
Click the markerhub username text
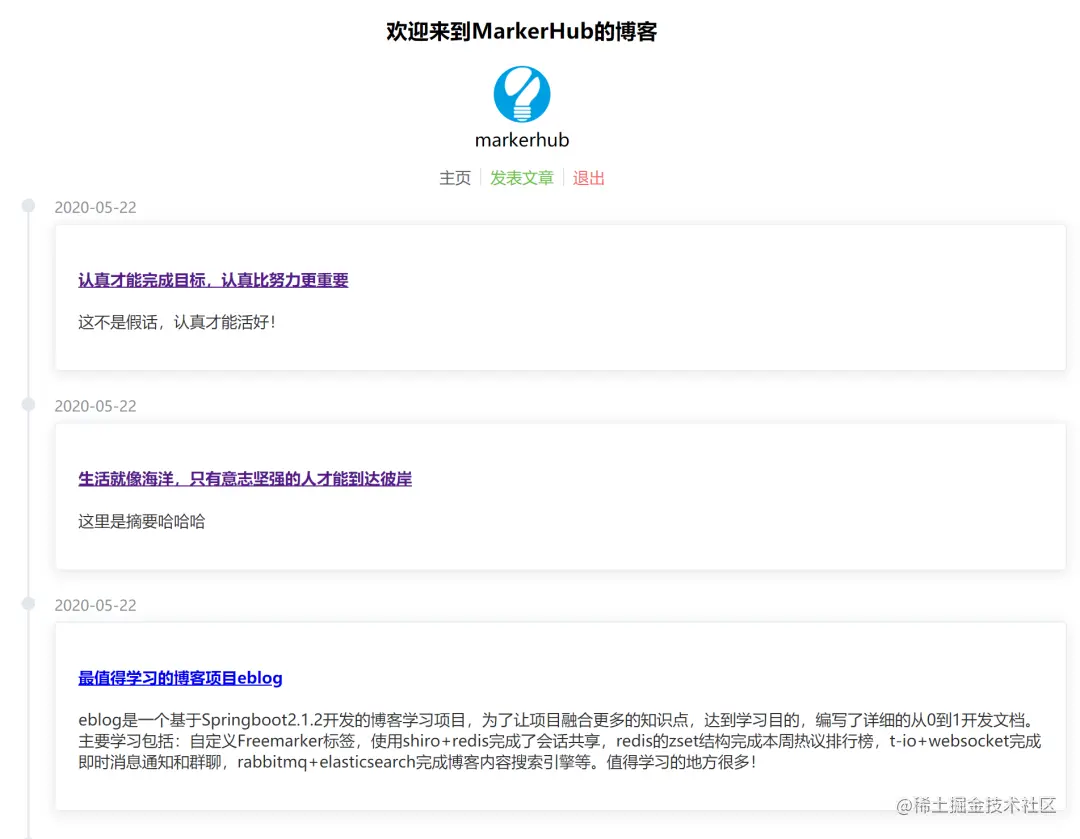tap(522, 140)
